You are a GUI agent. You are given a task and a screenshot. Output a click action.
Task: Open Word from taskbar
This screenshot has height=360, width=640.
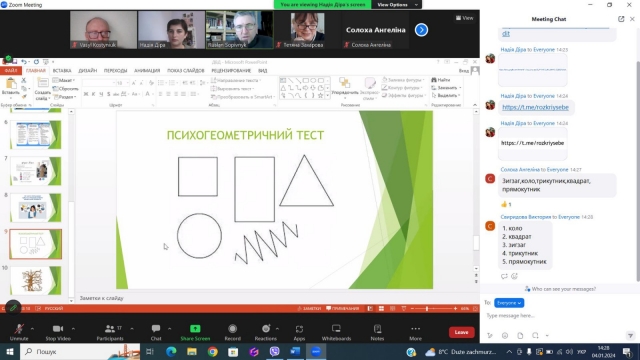pos(295,351)
